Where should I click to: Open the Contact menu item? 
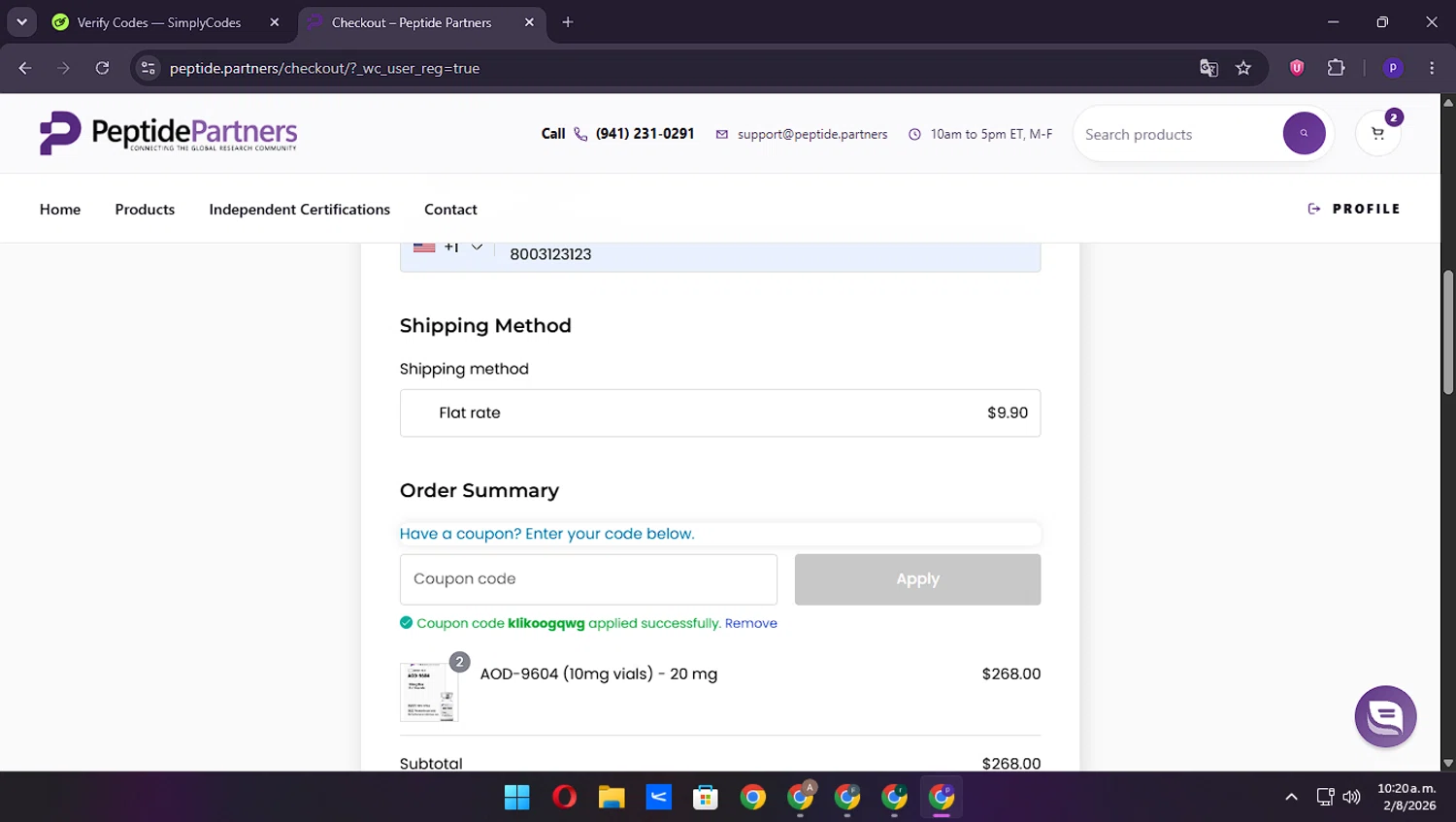[x=450, y=210]
